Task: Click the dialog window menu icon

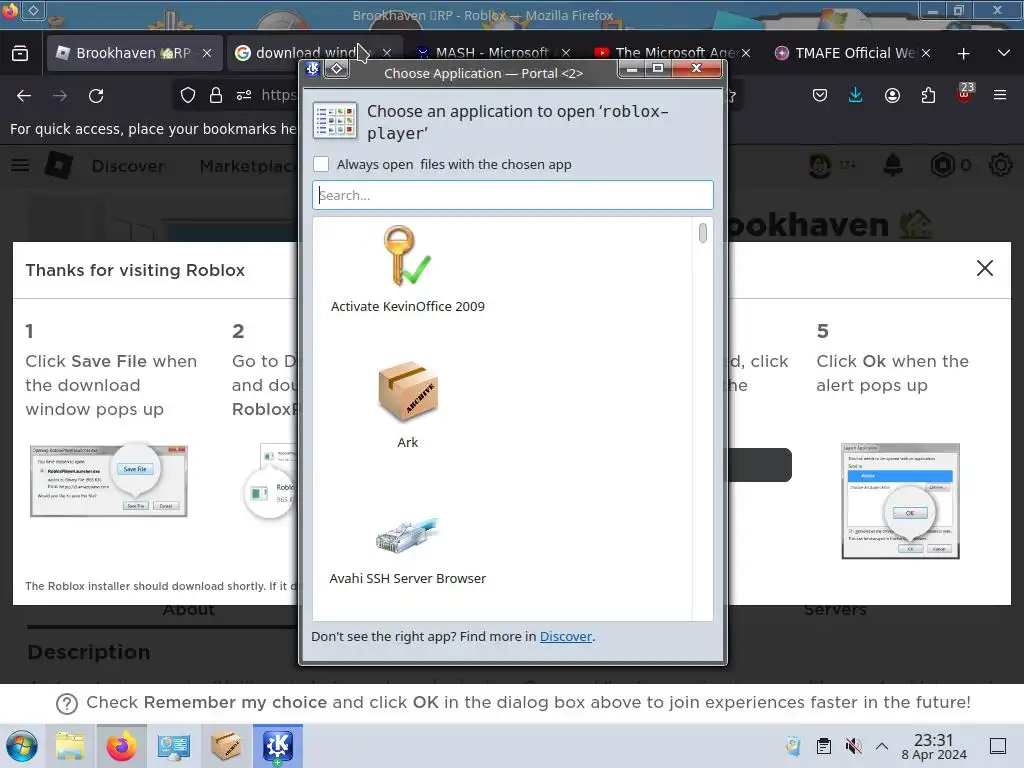Action: (313, 69)
